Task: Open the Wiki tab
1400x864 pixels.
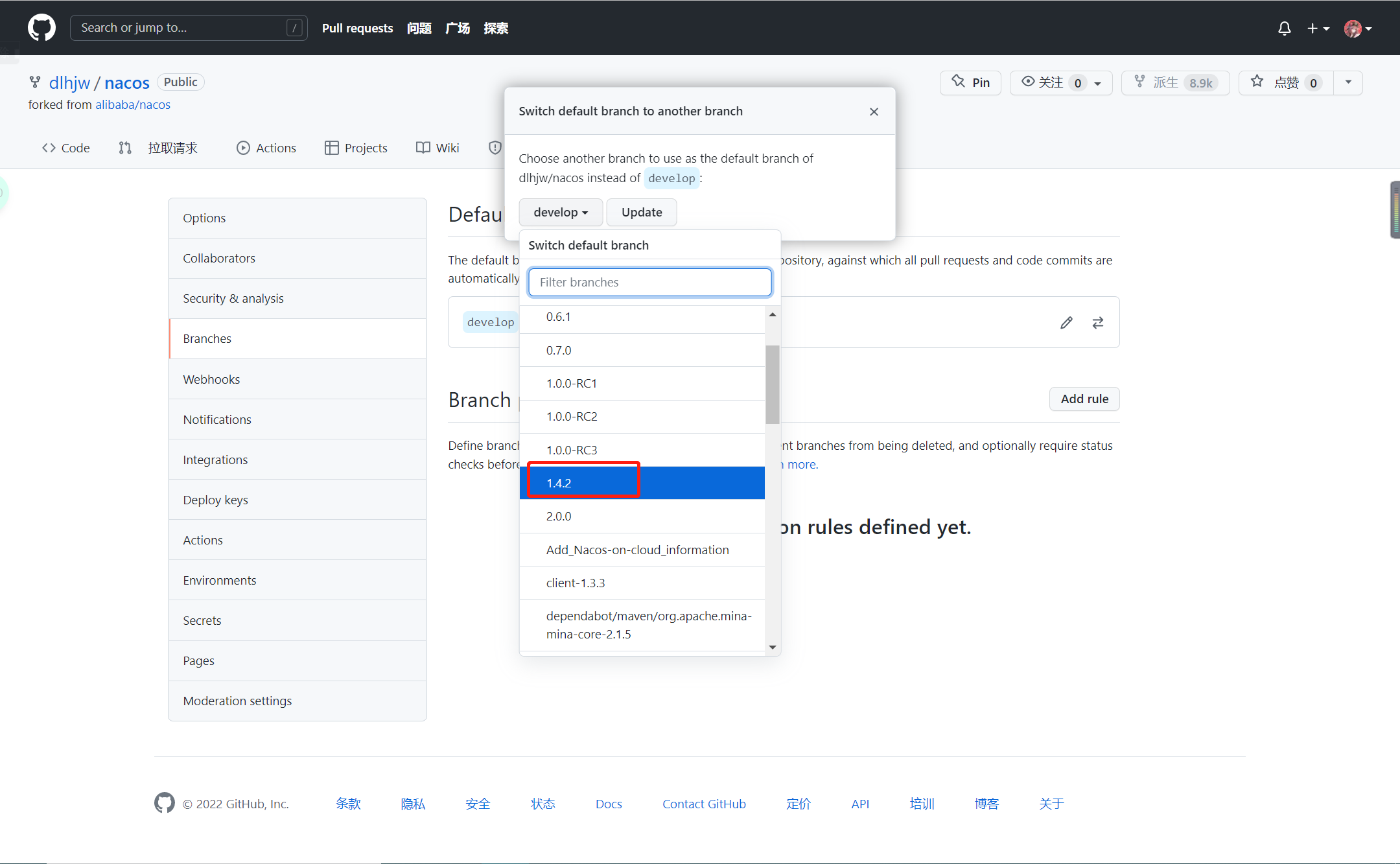Action: (x=437, y=148)
